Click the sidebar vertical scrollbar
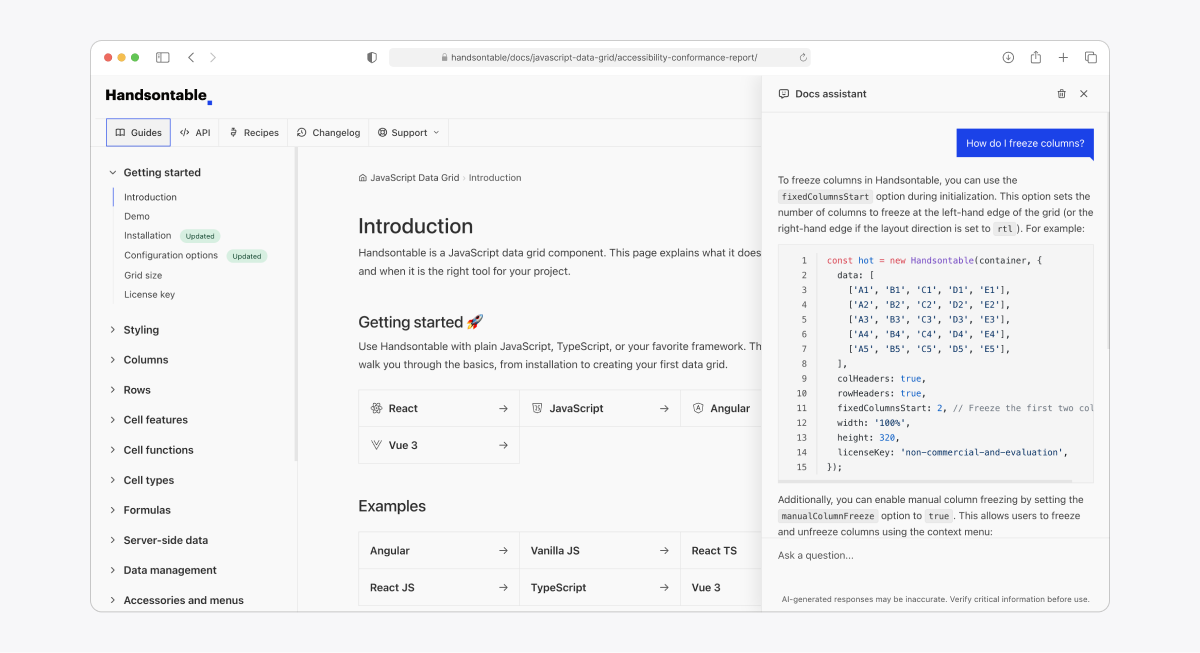Screen dimensions: 1200x653 tap(295, 304)
